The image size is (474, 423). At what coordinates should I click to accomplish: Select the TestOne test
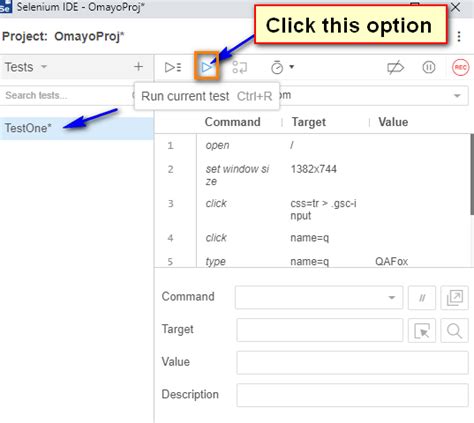pyautogui.click(x=76, y=128)
